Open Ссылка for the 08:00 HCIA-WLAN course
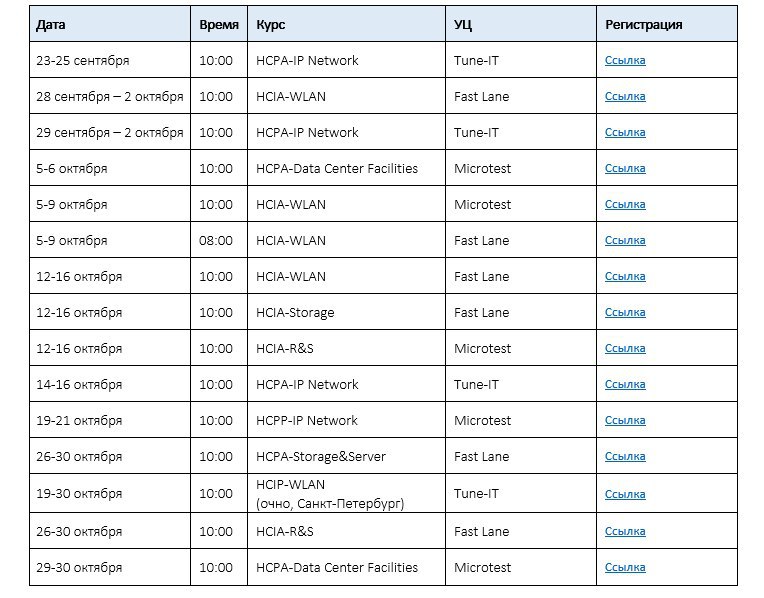 [x=625, y=240]
